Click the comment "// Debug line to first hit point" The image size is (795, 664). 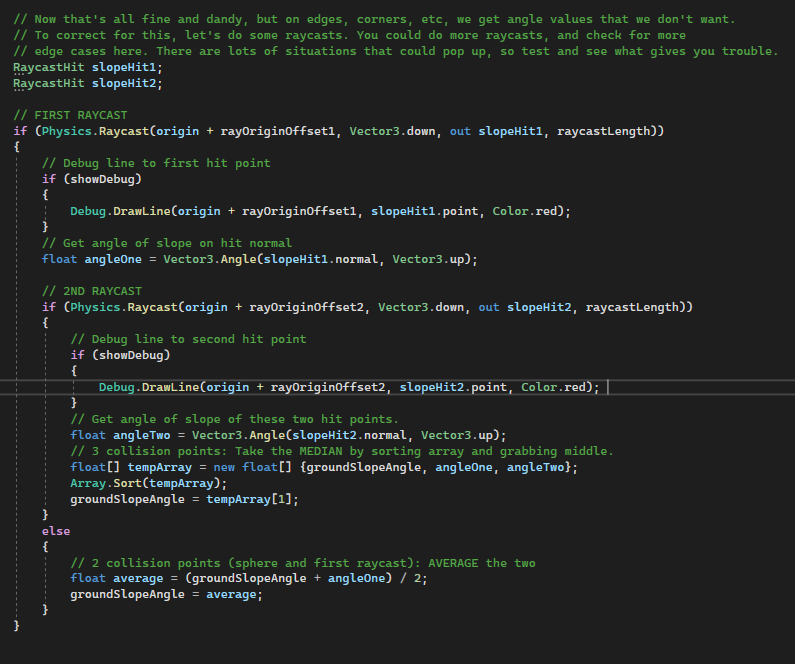coord(156,163)
